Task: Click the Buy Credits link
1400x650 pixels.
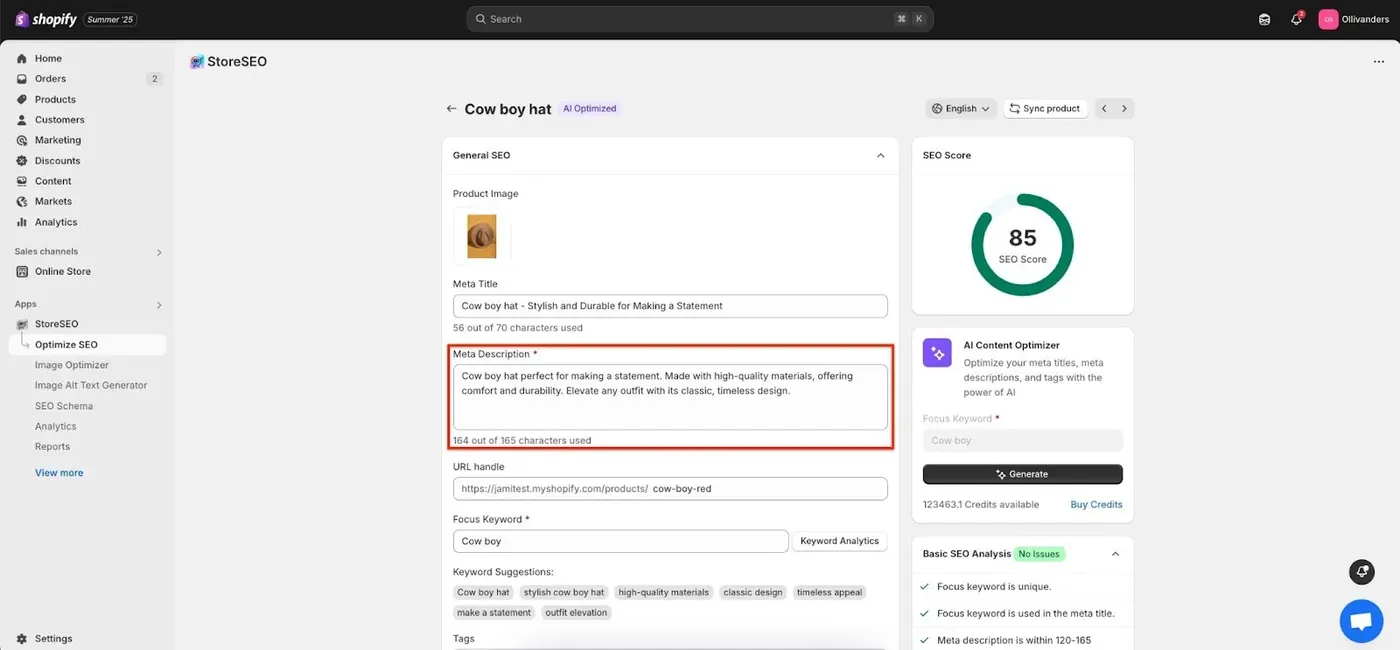Action: pos(1096,505)
